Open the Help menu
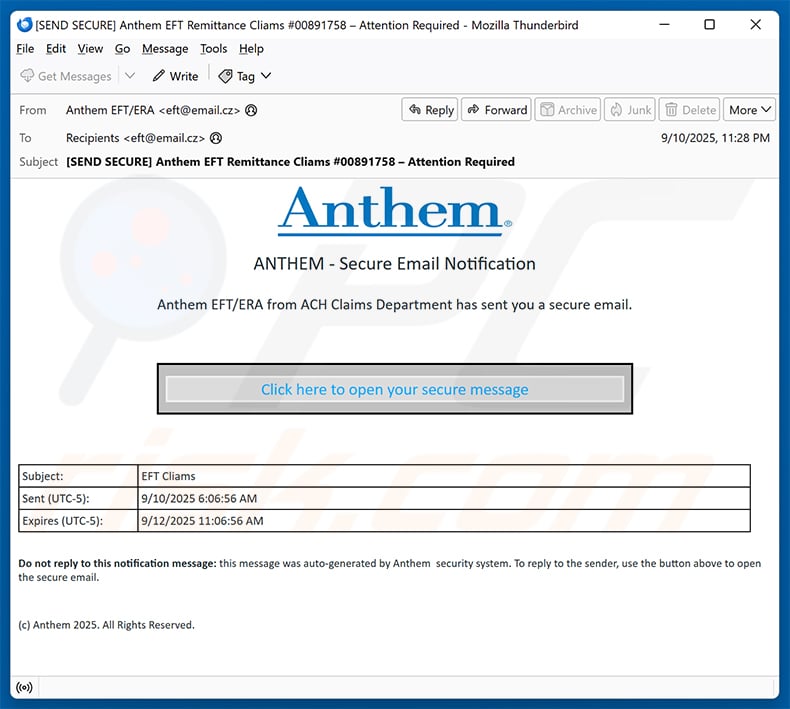The height and width of the screenshot is (709, 790). pos(251,49)
